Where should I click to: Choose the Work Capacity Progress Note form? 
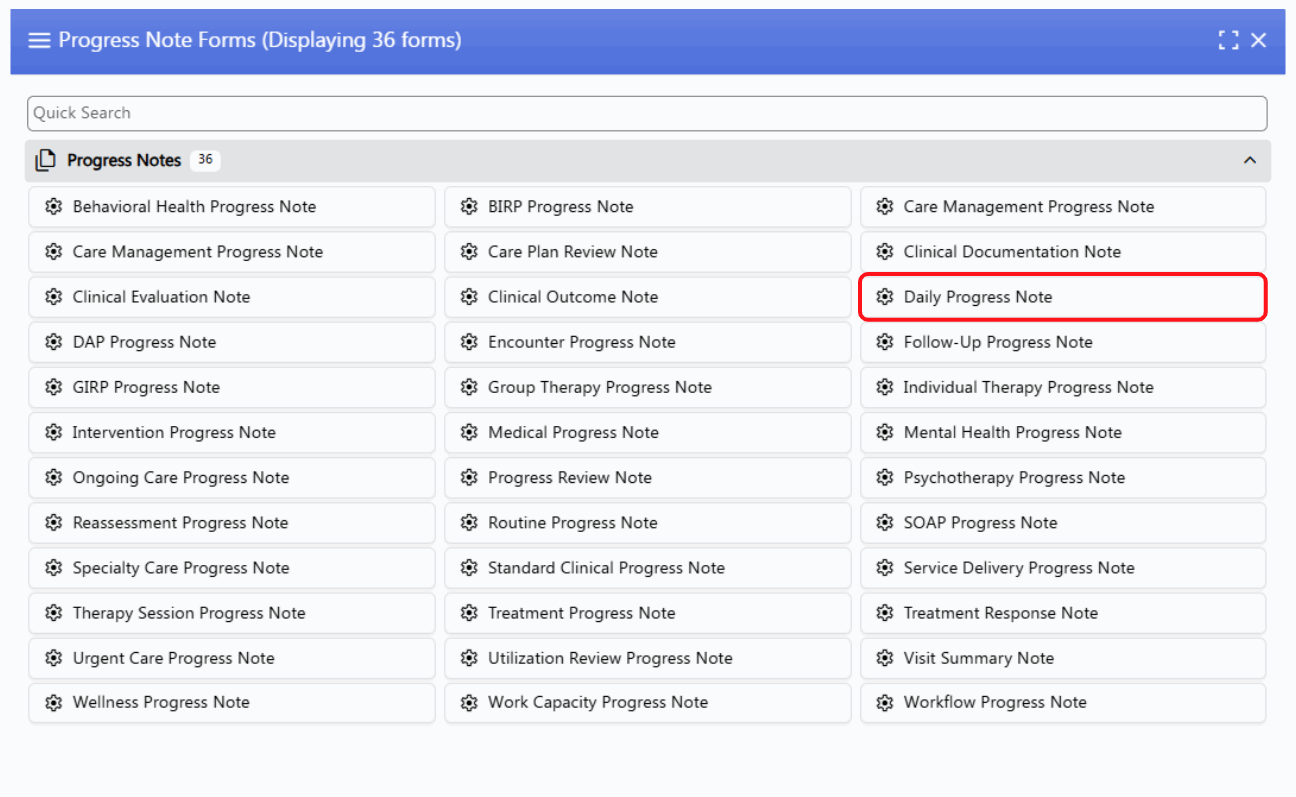coord(648,703)
